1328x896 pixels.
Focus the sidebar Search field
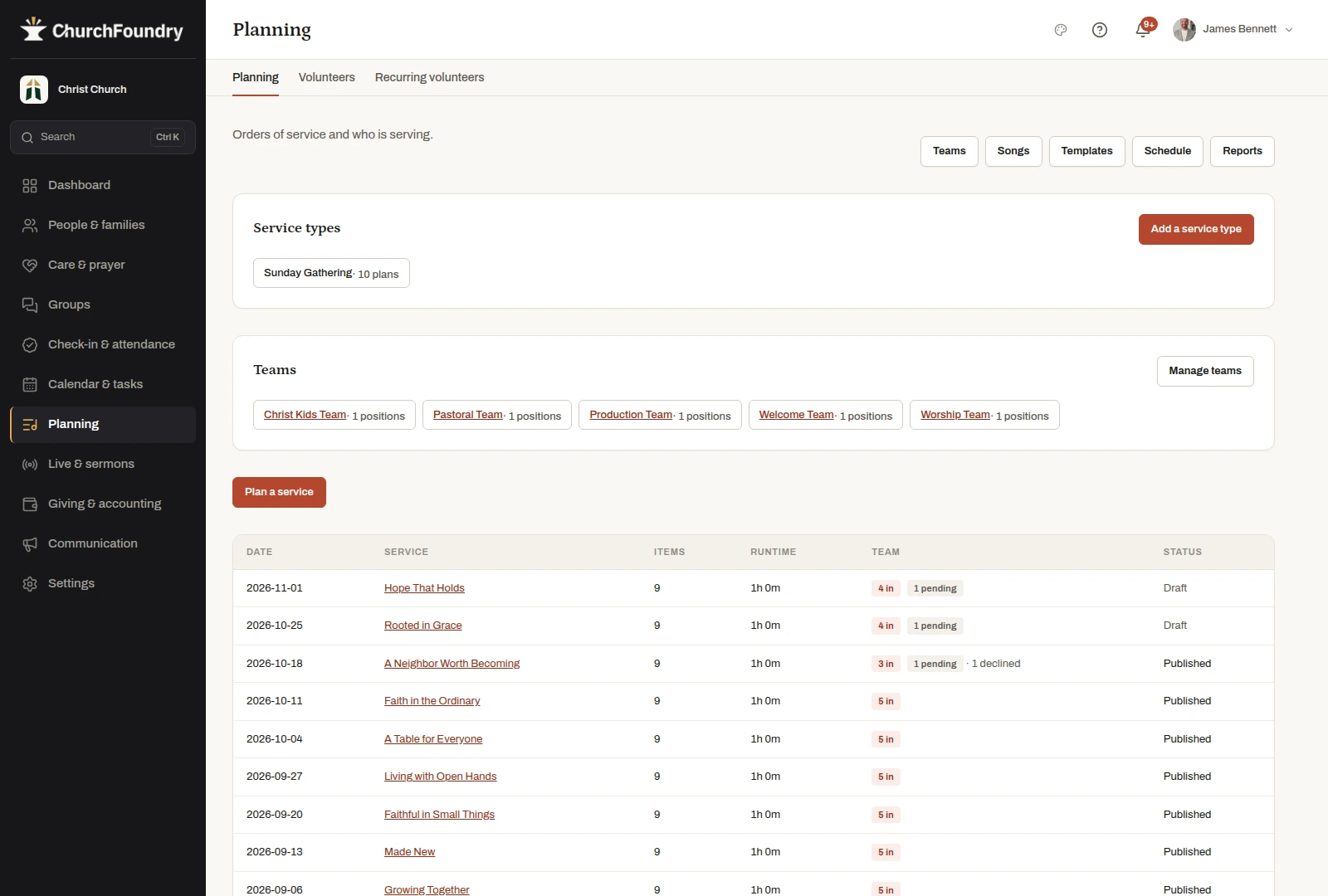point(103,138)
